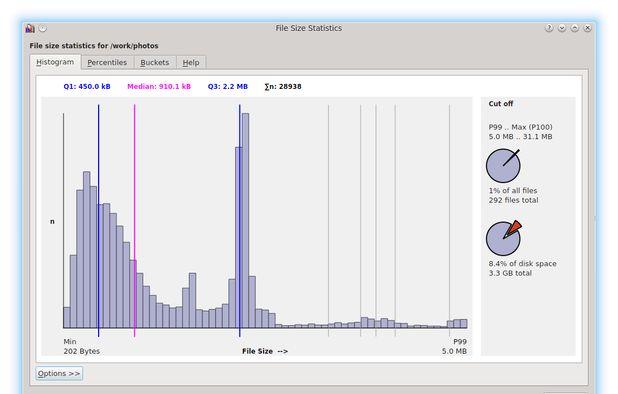
Task: Select the Help tab
Action: coord(191,62)
